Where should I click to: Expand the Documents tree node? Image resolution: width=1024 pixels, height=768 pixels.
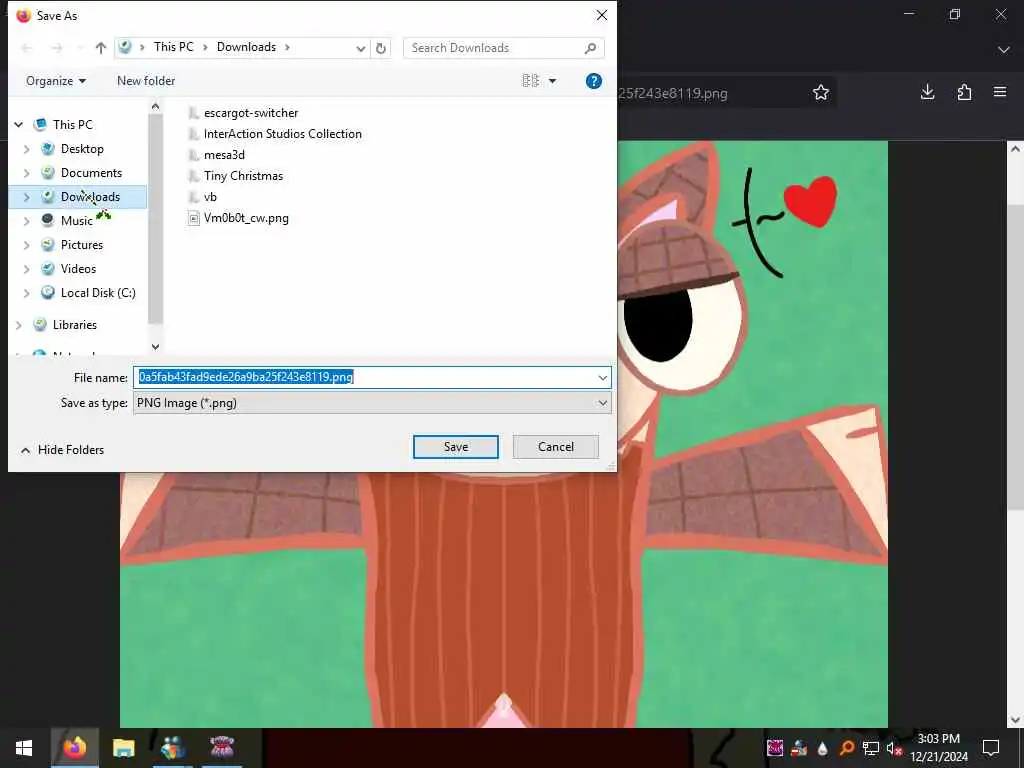pyautogui.click(x=27, y=173)
